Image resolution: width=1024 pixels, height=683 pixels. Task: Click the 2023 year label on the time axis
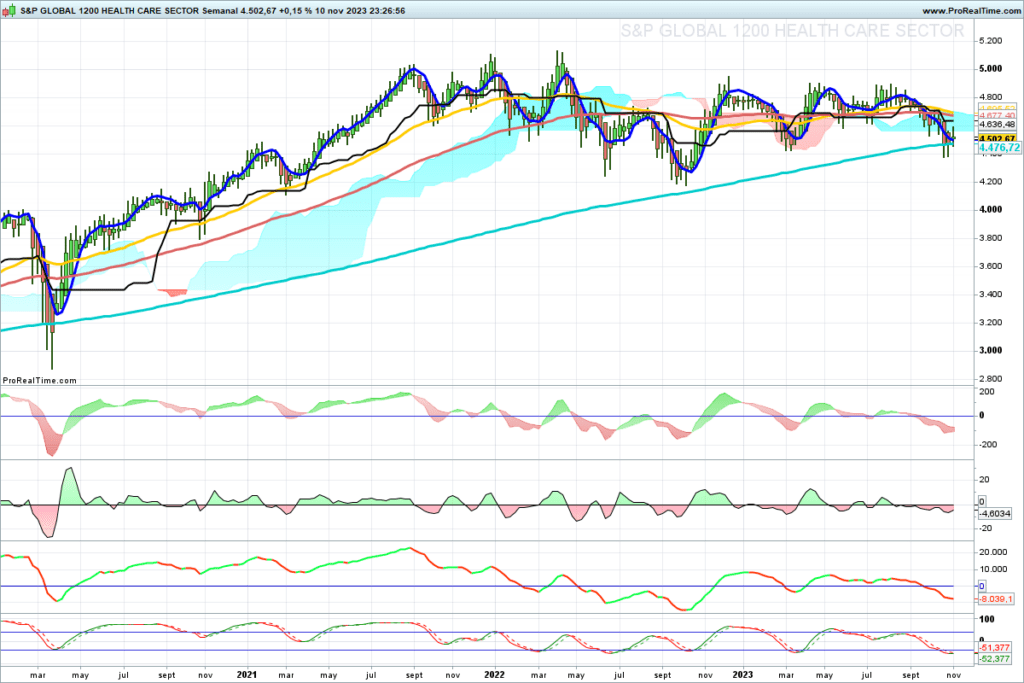point(743,675)
